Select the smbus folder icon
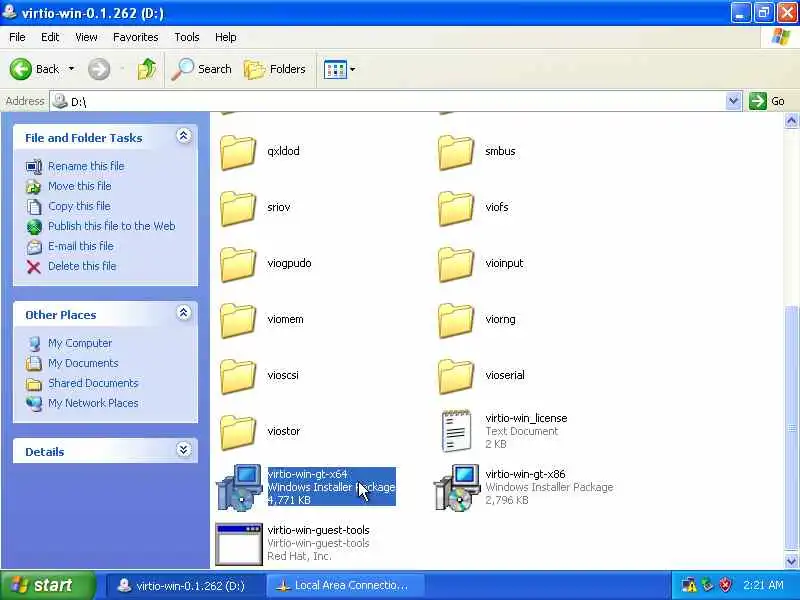Viewport: 800px width, 600px height. point(456,152)
